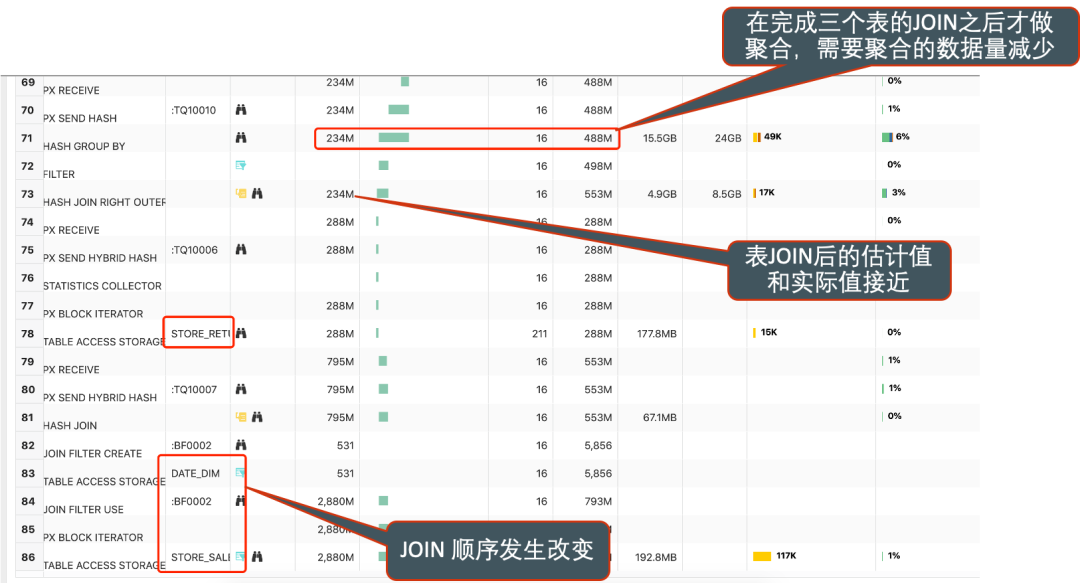Select the JOIN FILTER CREATE operation
The width and height of the screenshot is (1080, 583).
[x=92, y=453]
